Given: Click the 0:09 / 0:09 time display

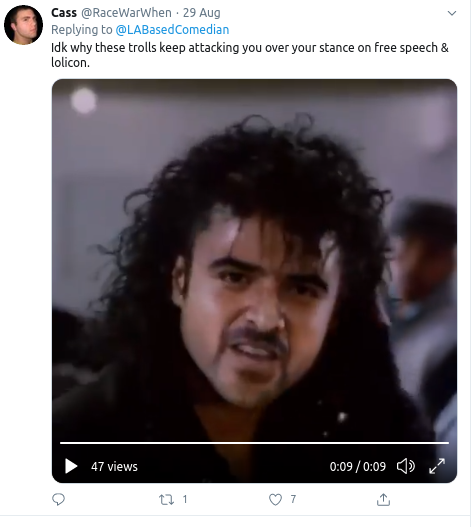Looking at the screenshot, I should coord(358,467).
